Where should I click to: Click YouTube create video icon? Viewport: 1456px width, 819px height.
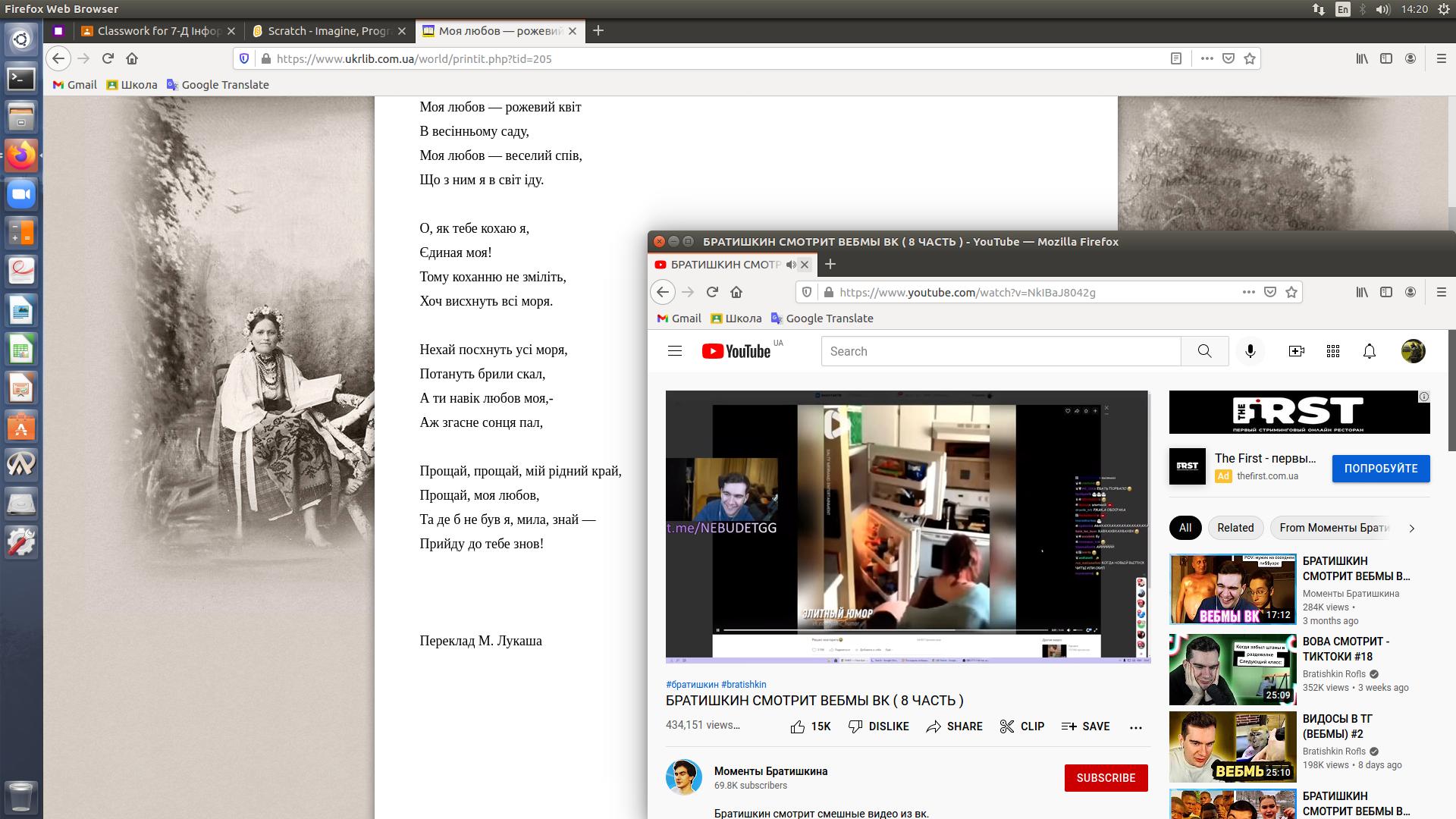(1297, 351)
